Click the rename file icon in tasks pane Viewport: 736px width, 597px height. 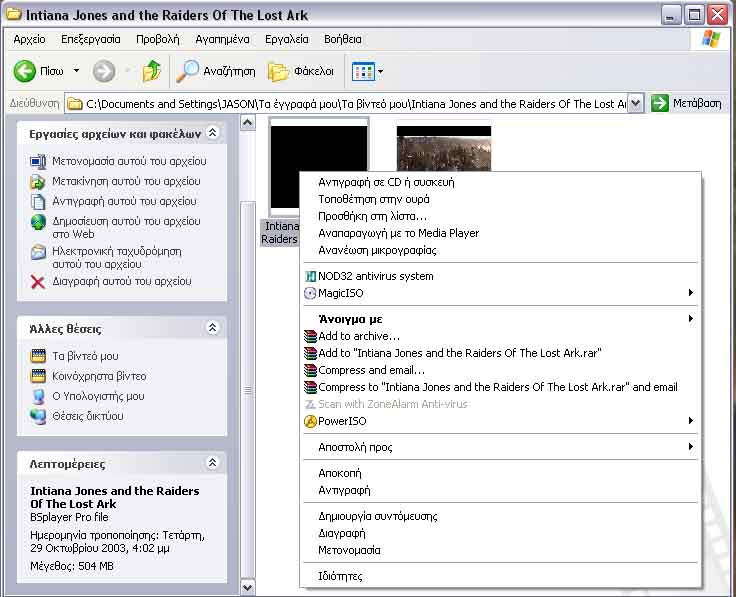click(x=38, y=162)
